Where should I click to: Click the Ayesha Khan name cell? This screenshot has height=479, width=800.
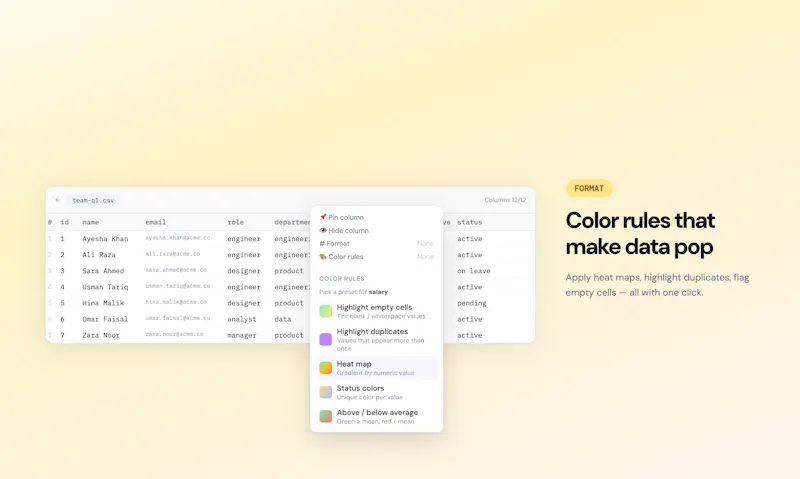[105, 238]
